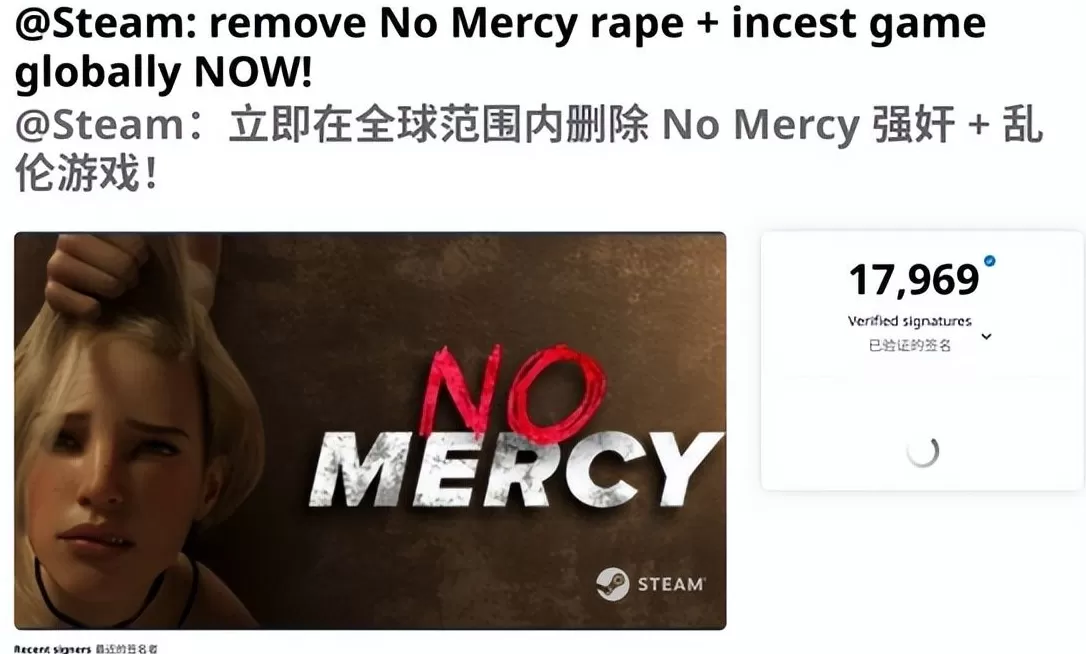Click the grey "@Steam" in Chinese title
Screen dimensions: 1086x654
pyautogui.click(x=100, y=125)
